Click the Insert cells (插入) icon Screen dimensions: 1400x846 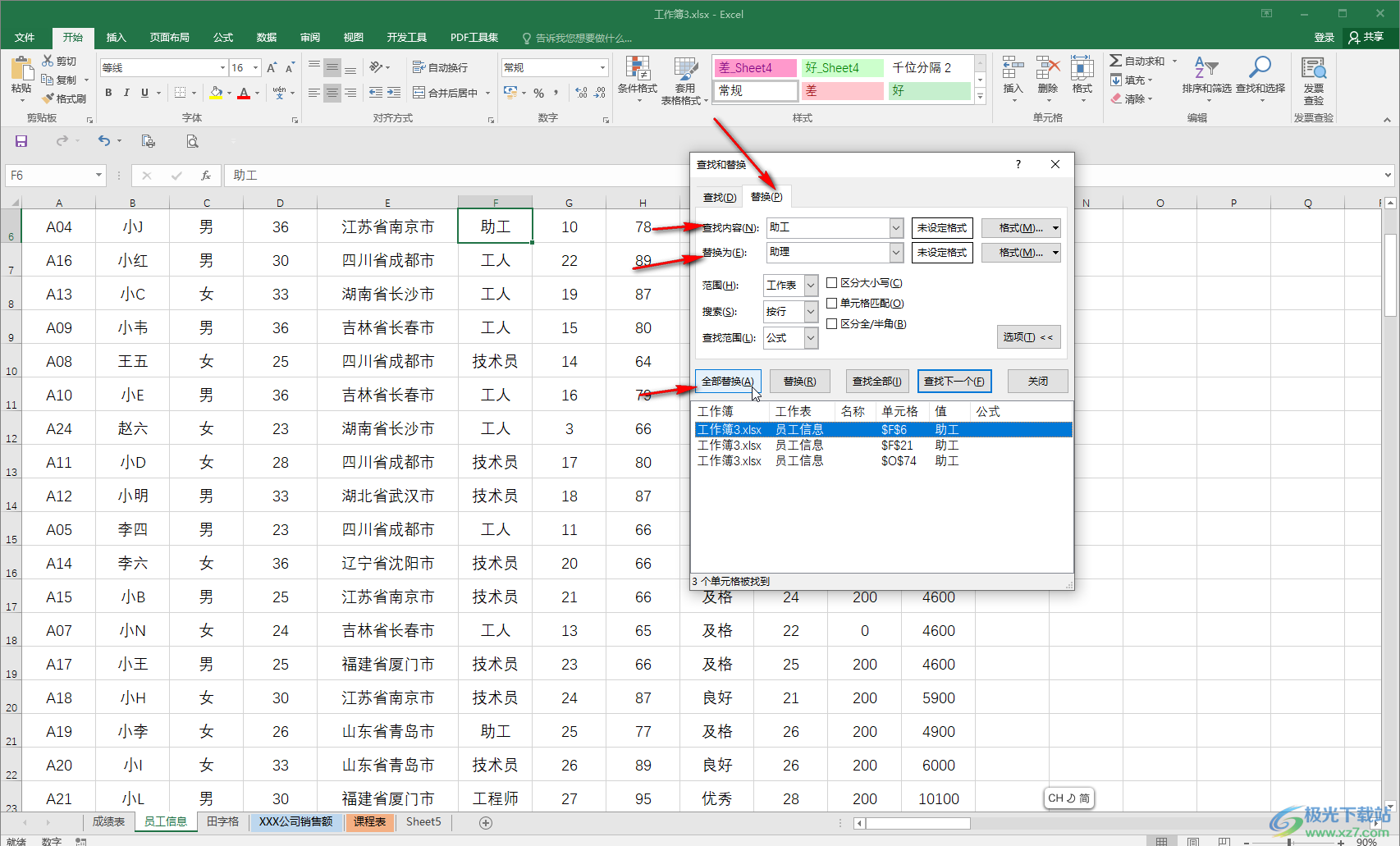1013,69
